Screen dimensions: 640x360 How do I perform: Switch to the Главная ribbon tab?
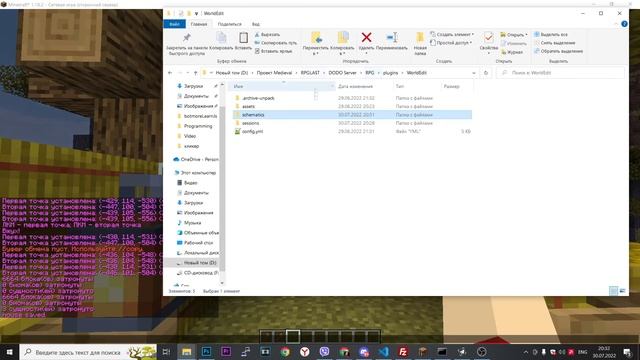coord(199,24)
